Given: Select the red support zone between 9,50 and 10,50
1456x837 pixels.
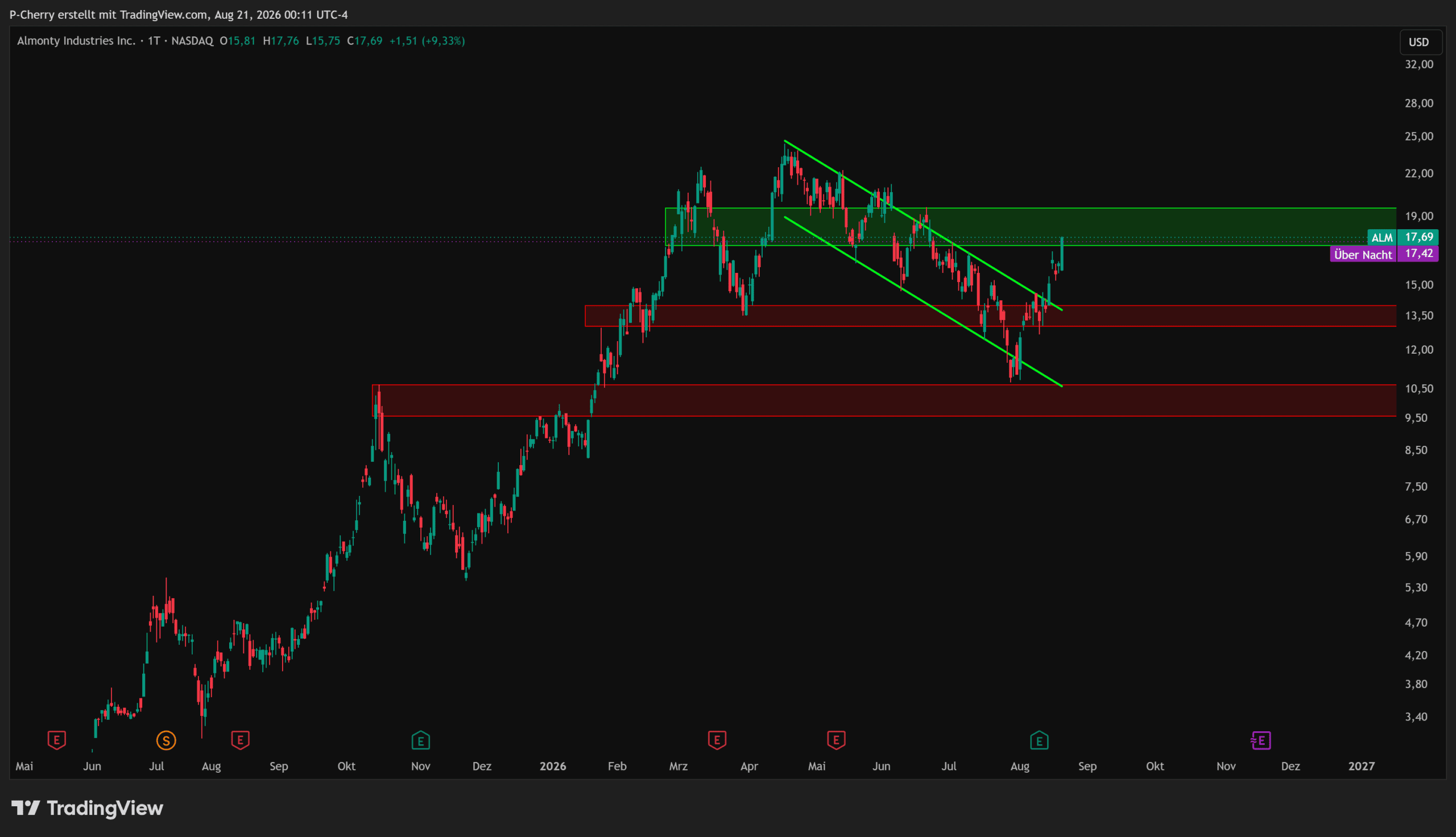Looking at the screenshot, I should click(884, 400).
